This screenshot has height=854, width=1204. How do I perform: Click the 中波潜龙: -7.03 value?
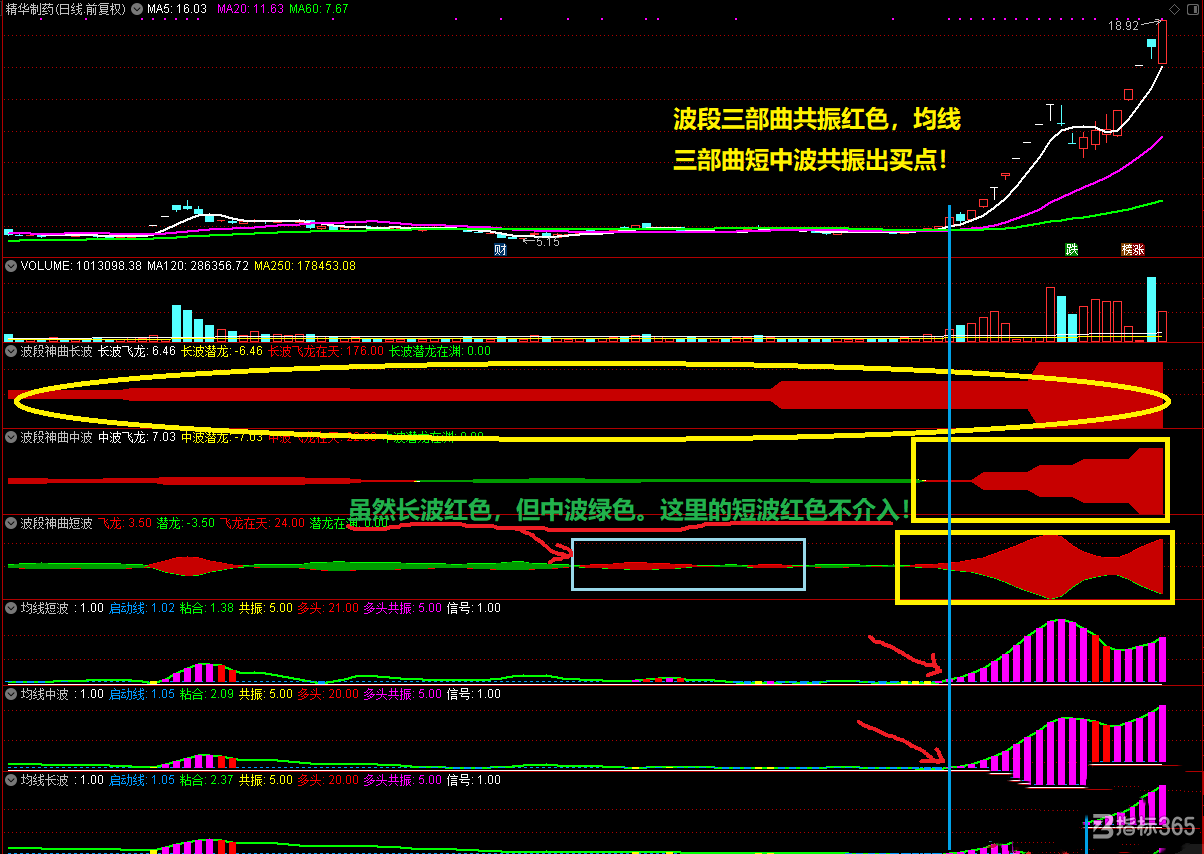tap(221, 437)
